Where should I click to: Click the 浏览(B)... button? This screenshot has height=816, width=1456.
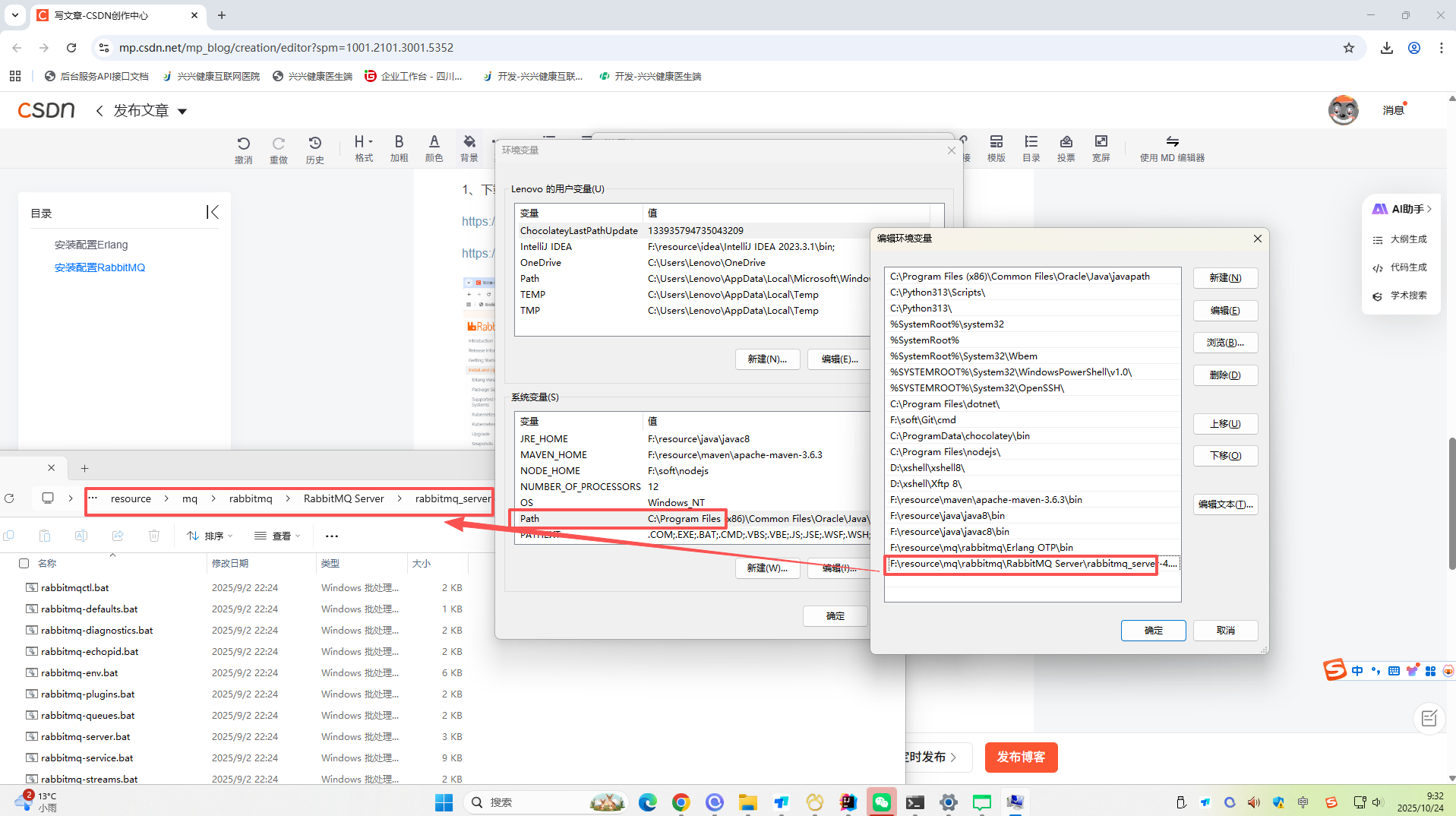[x=1225, y=343]
